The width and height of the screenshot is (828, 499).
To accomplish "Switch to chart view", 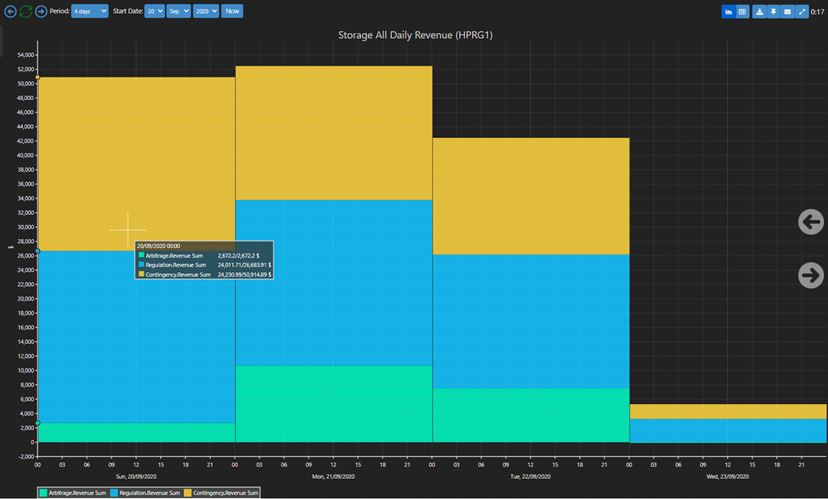I will 728,12.
